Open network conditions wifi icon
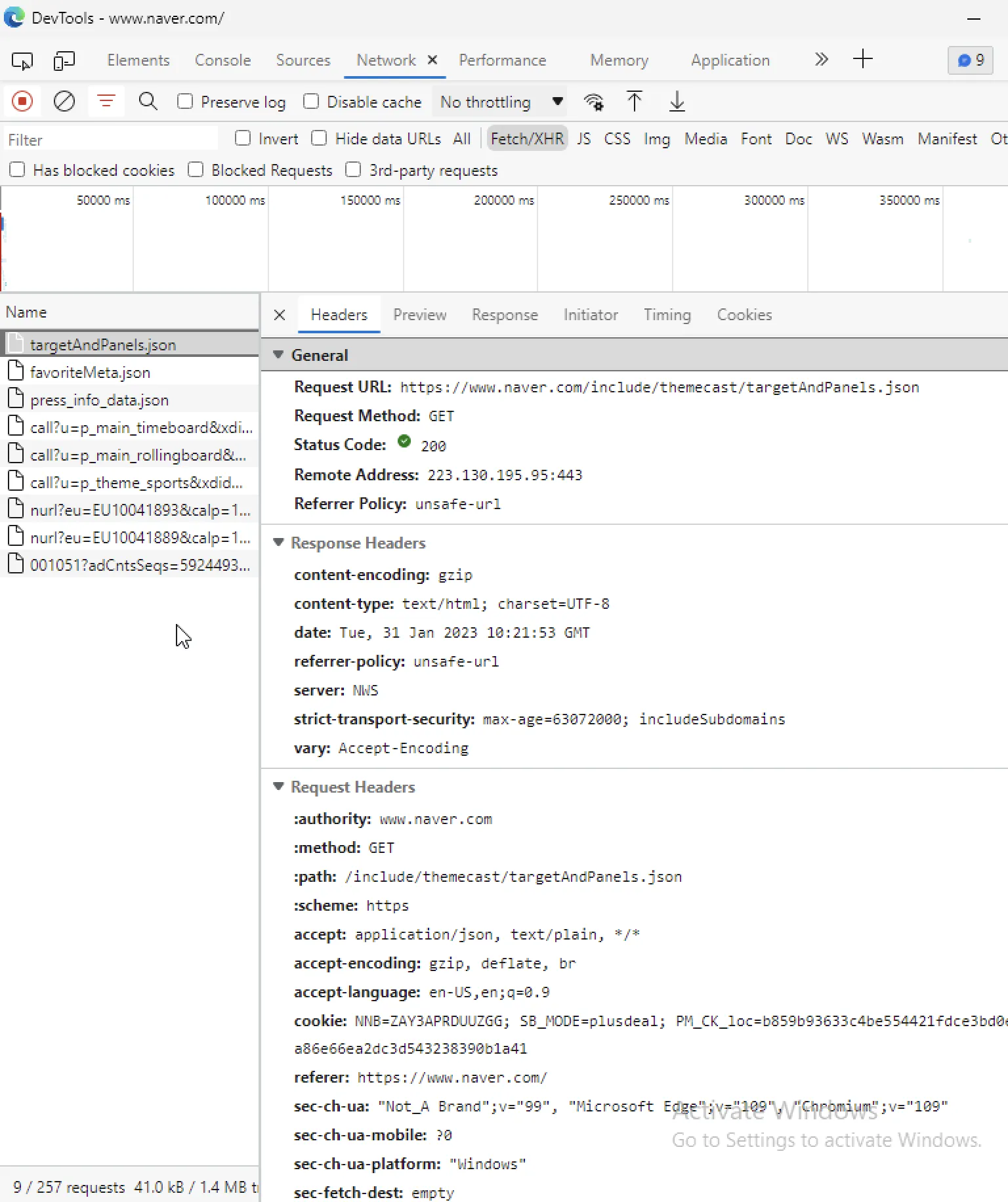Screen dimensions: 1008x1202 (594, 102)
